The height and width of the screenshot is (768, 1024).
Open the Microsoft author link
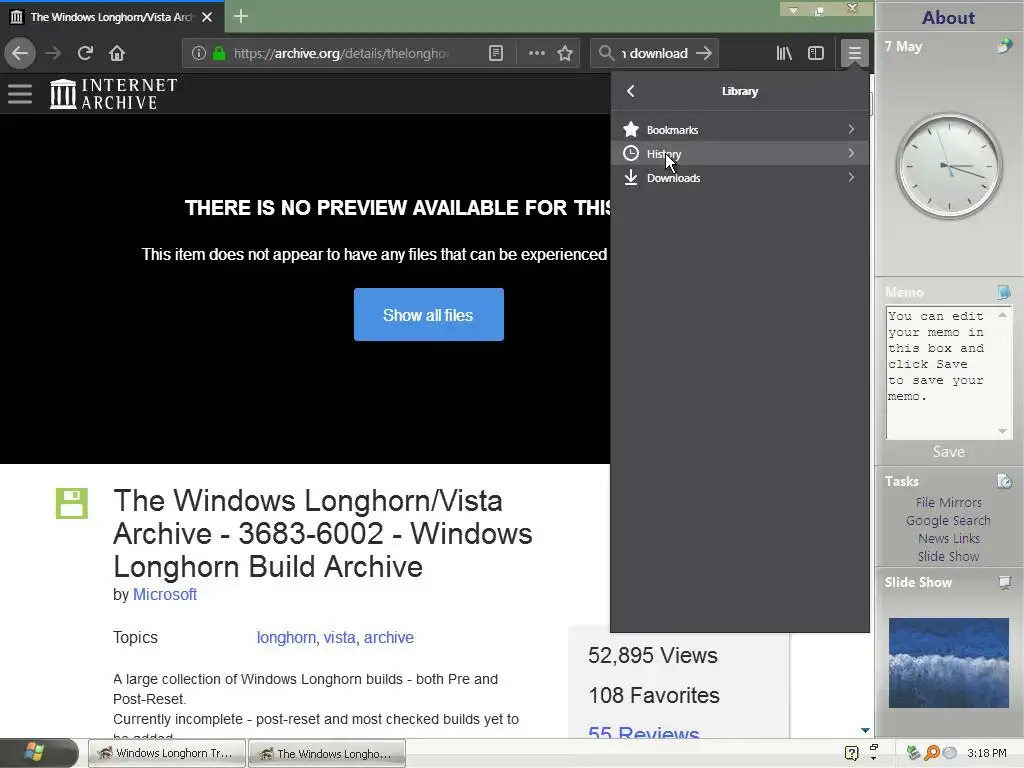click(x=165, y=594)
